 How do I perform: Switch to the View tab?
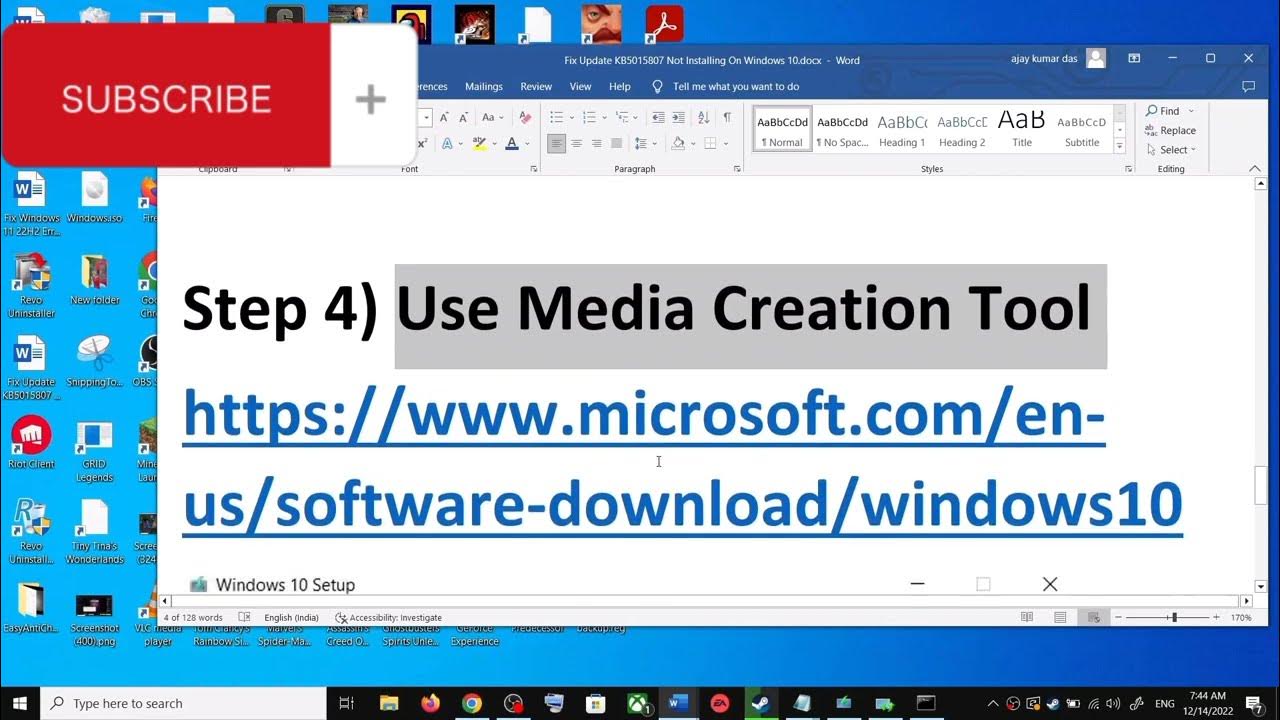point(581,87)
